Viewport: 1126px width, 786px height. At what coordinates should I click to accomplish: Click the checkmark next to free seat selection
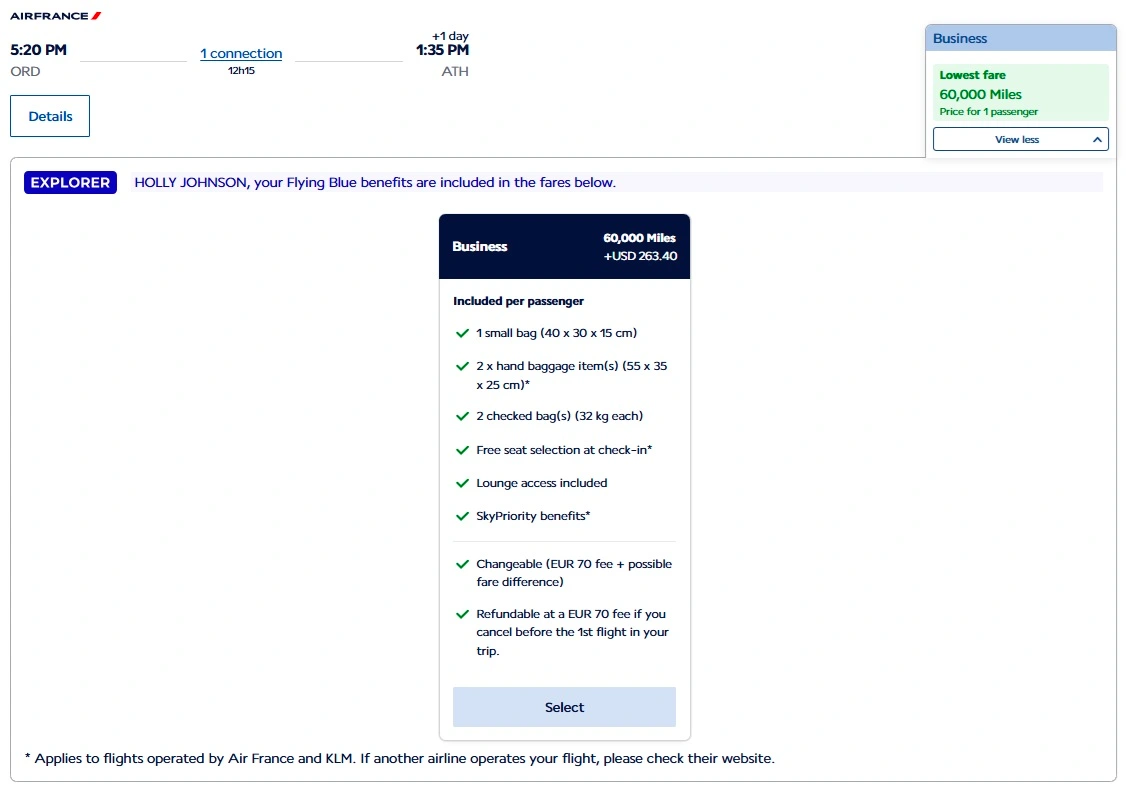(x=462, y=450)
